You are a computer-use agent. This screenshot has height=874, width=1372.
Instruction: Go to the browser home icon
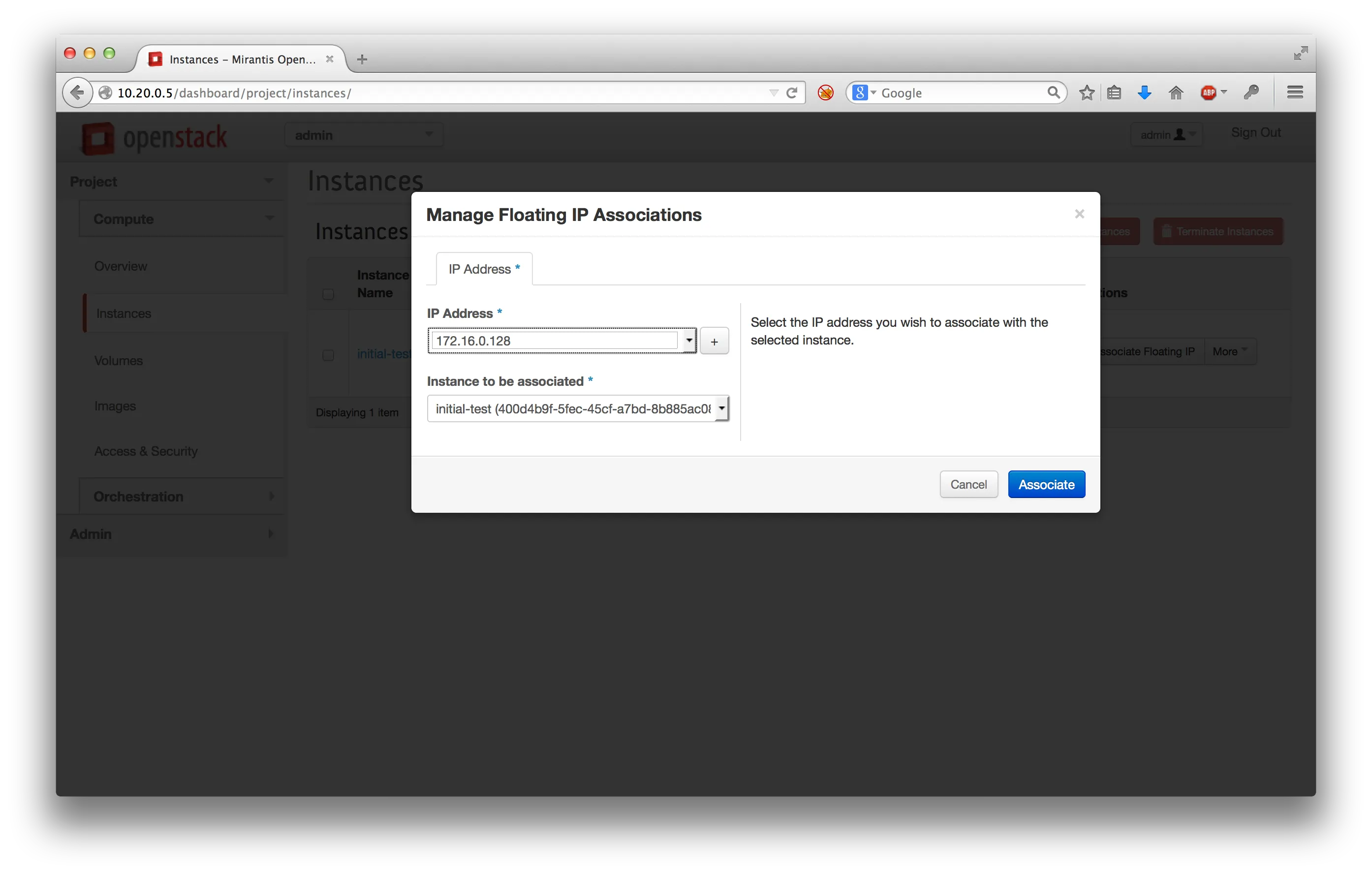(1176, 93)
